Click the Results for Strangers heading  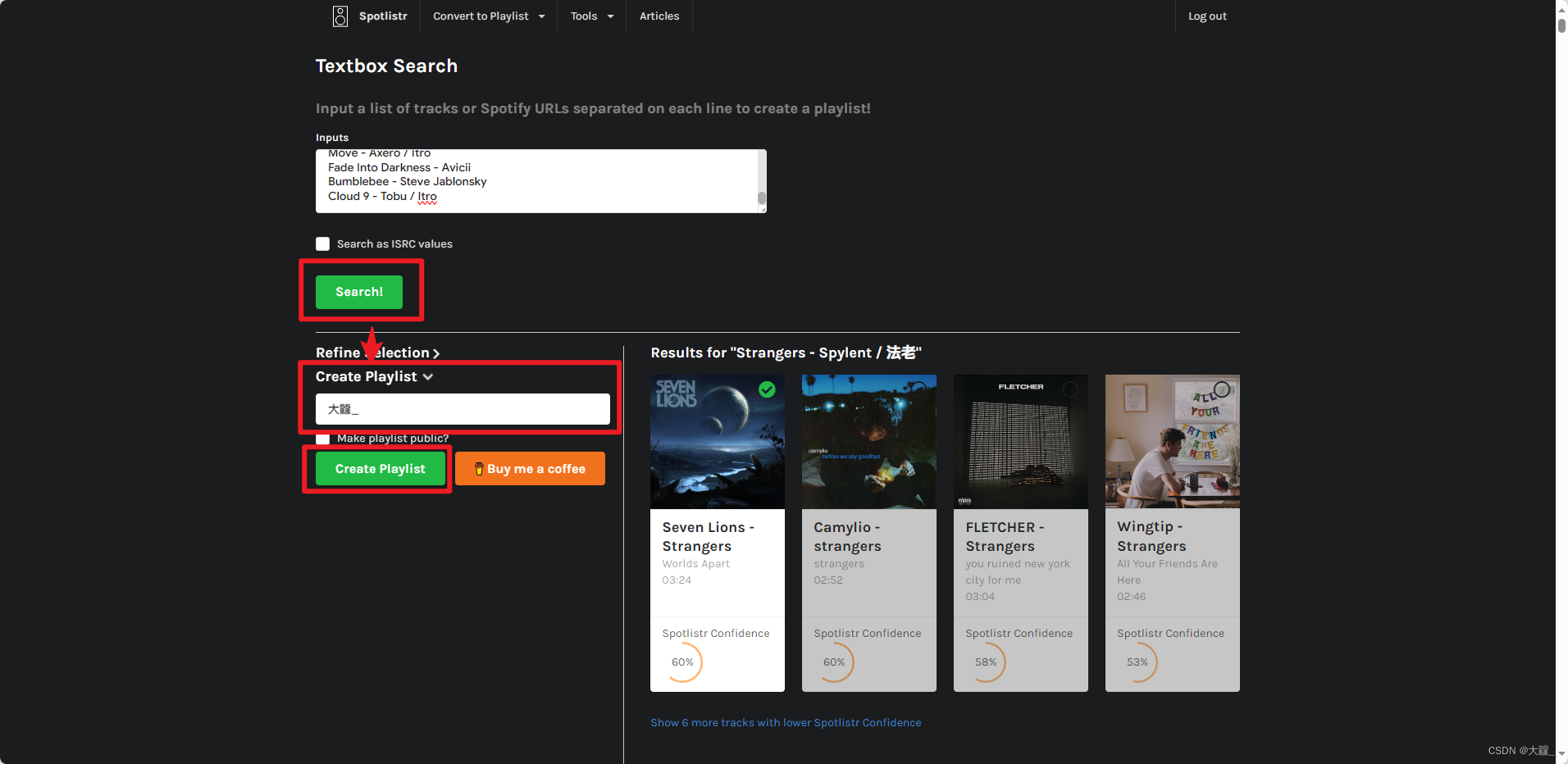(786, 352)
